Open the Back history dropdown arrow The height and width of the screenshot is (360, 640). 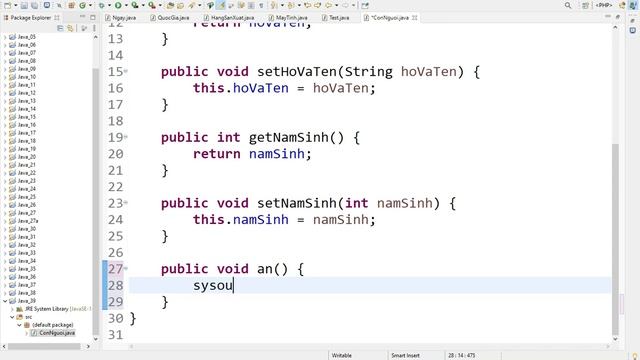coord(336,5)
